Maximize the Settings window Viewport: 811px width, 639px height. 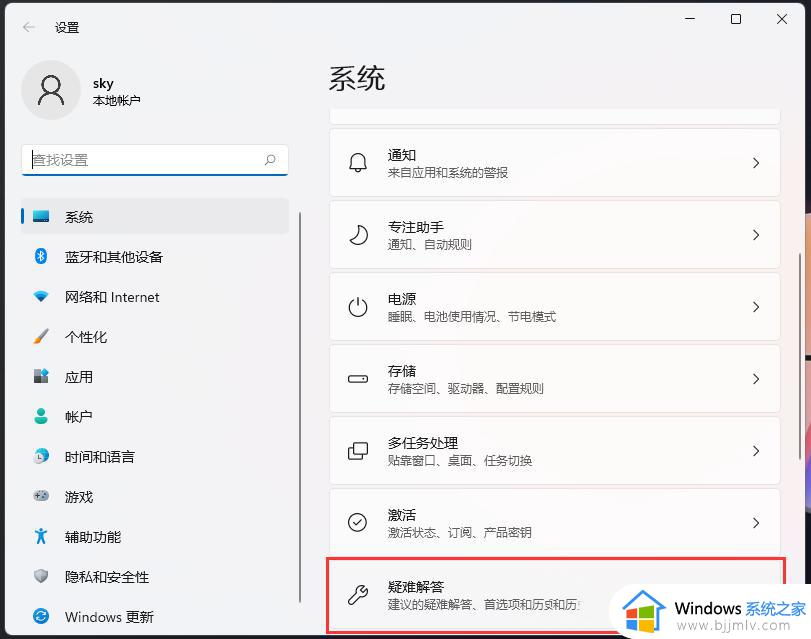(735, 19)
